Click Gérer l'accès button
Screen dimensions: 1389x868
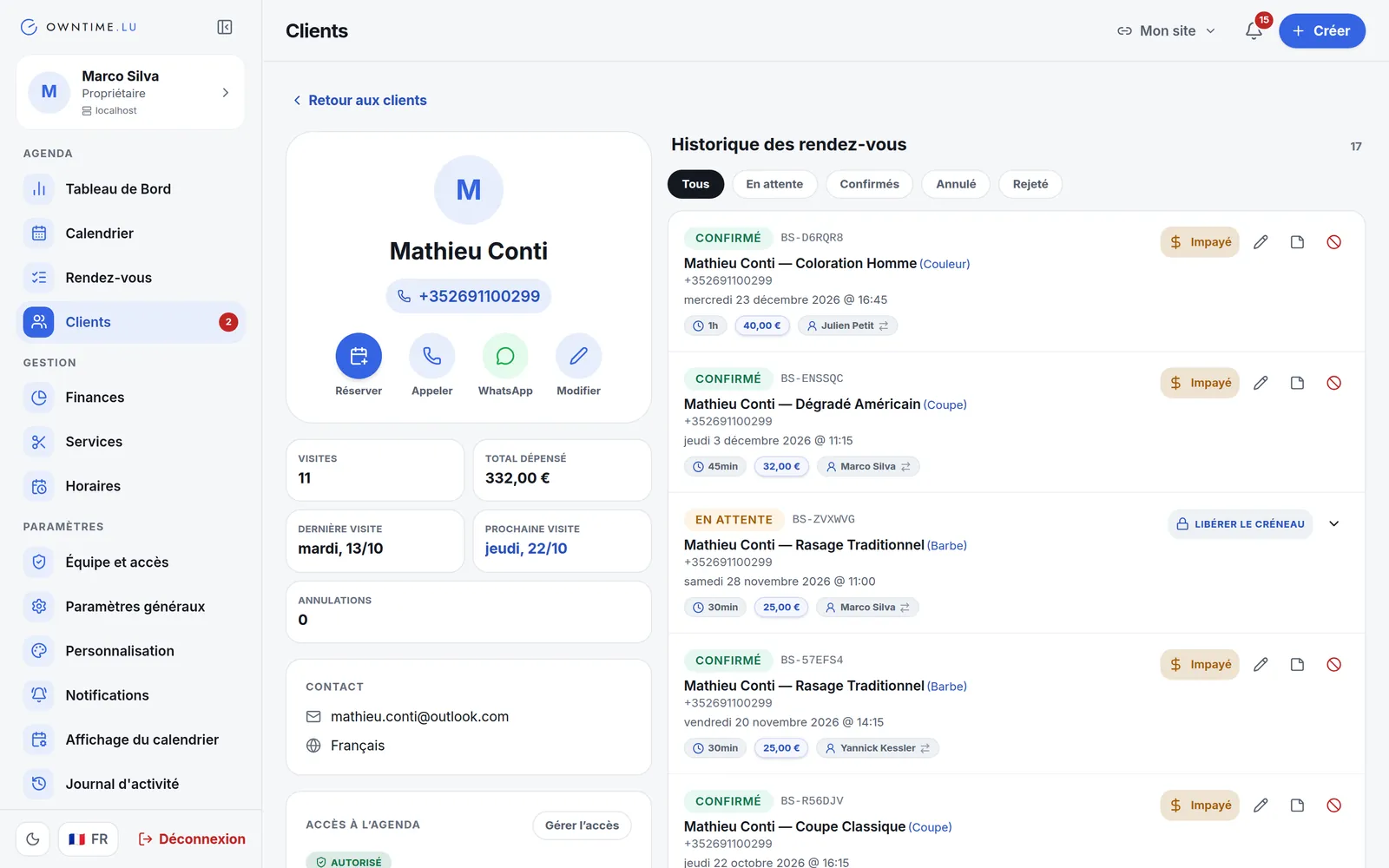tap(582, 825)
